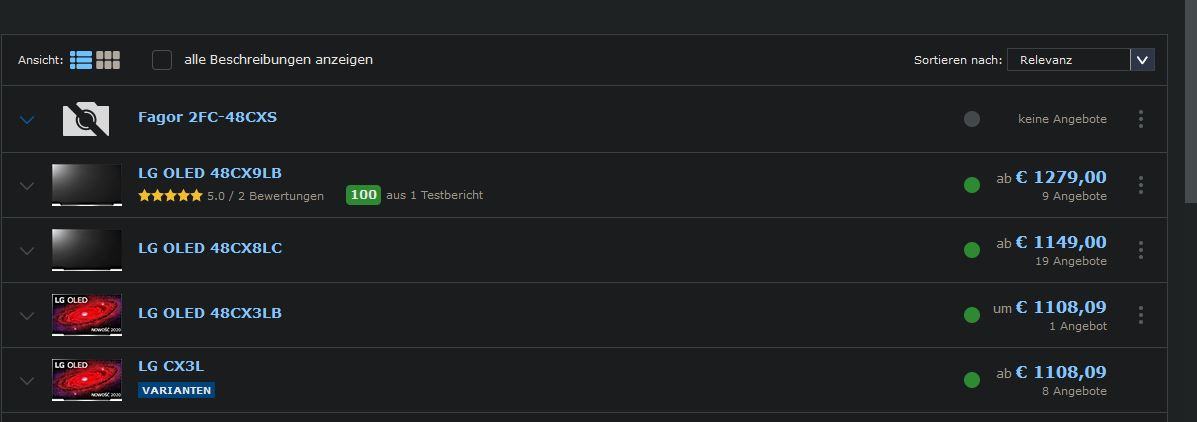Open LG OLED 48CX8LC thumbnail image

coord(87,250)
